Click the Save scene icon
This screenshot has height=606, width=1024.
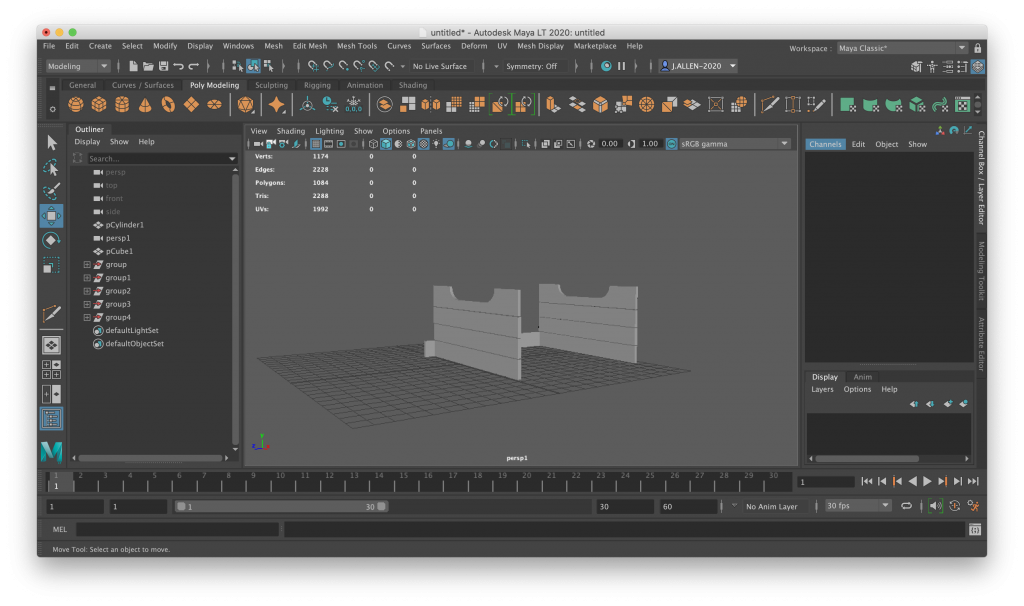tap(163, 66)
